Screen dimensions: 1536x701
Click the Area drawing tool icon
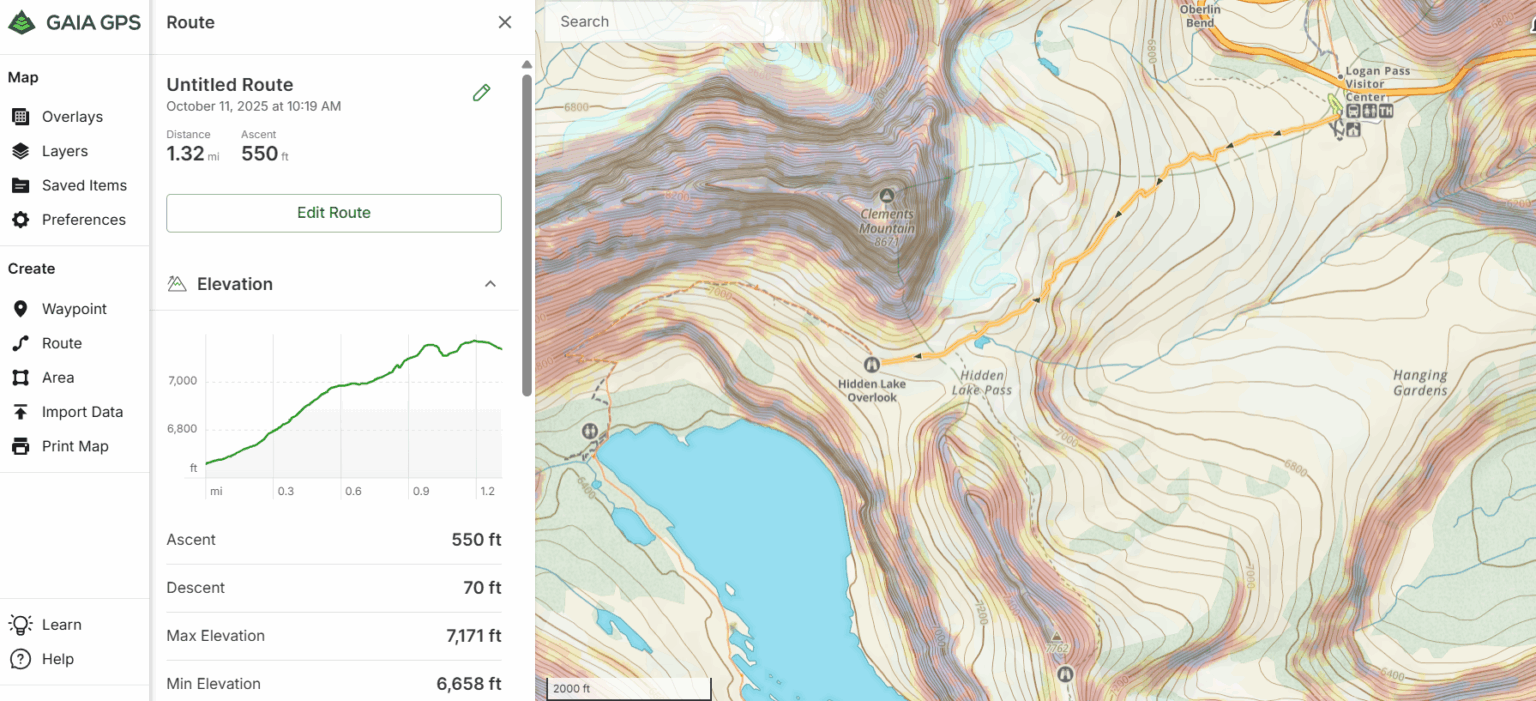pyautogui.click(x=20, y=377)
